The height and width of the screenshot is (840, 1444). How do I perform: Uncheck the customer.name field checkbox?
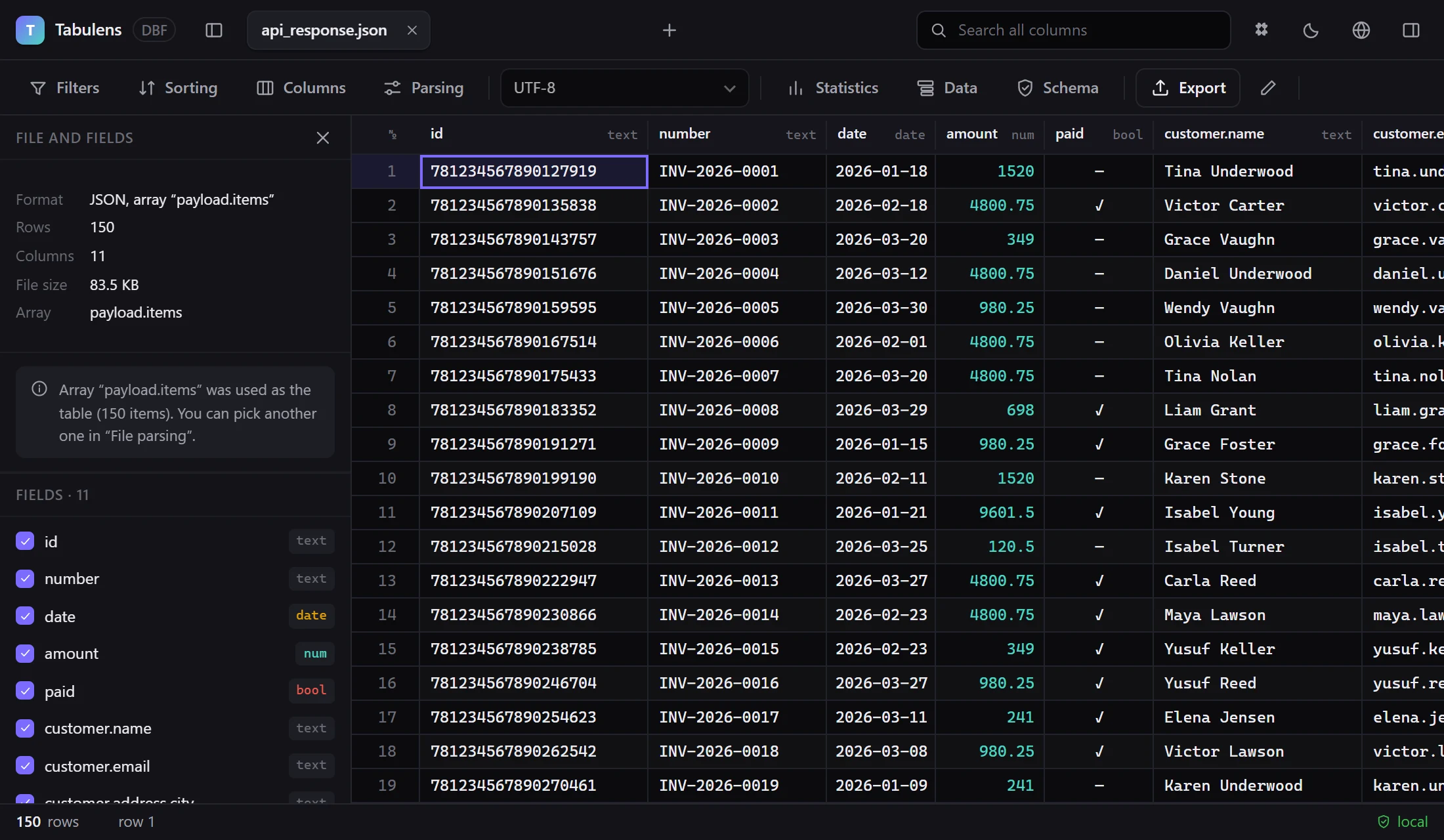click(x=25, y=728)
